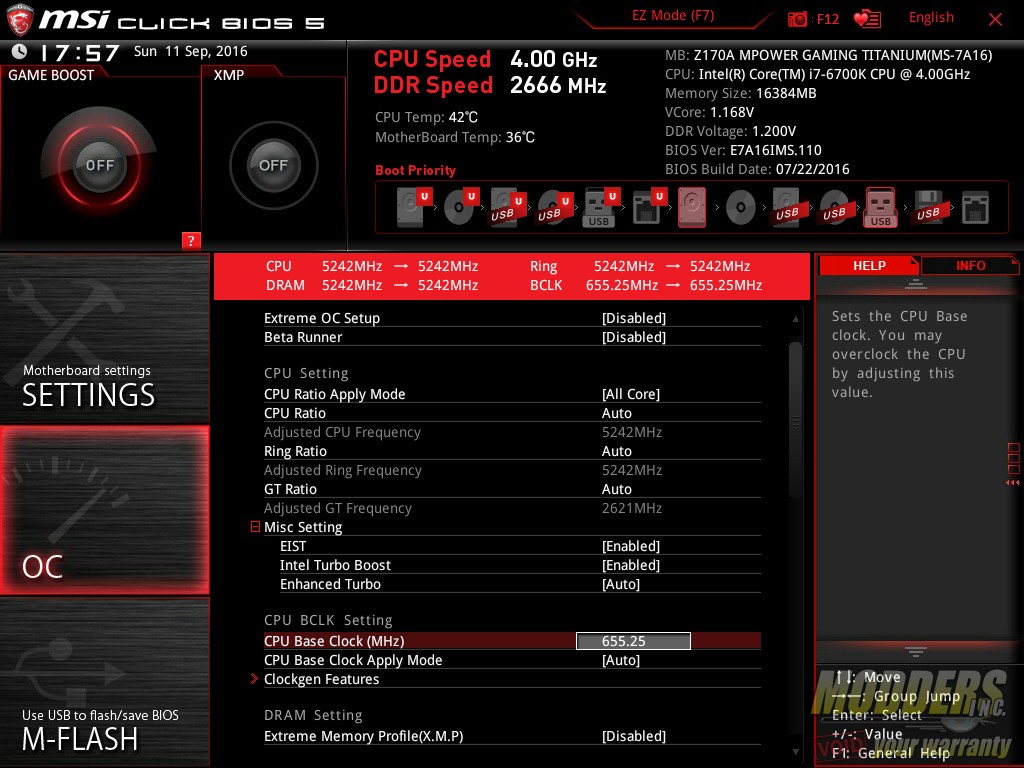Switch to EZ Mode (F7)

(x=673, y=16)
